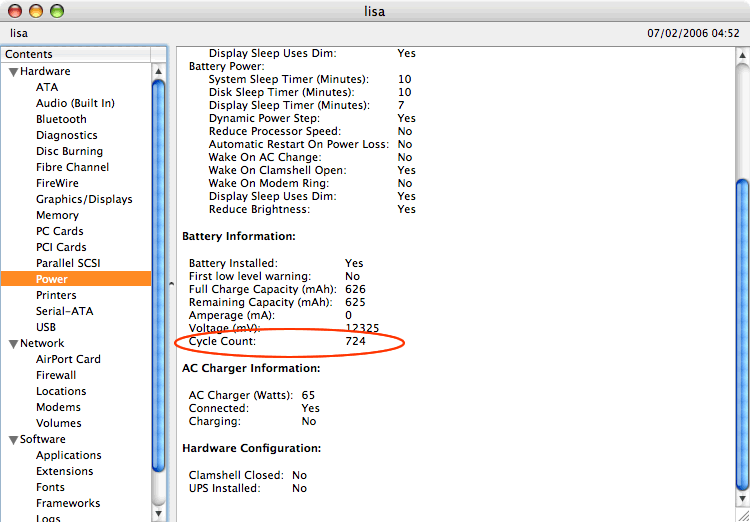Open Parallel SCSI information
Screen dimensions: 750x522
68,263
